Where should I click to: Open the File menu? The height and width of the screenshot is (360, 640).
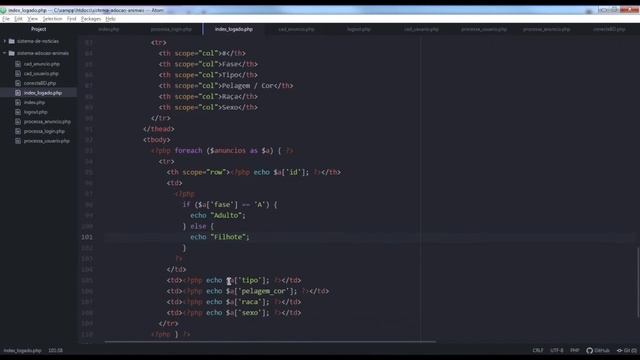(x=6, y=19)
